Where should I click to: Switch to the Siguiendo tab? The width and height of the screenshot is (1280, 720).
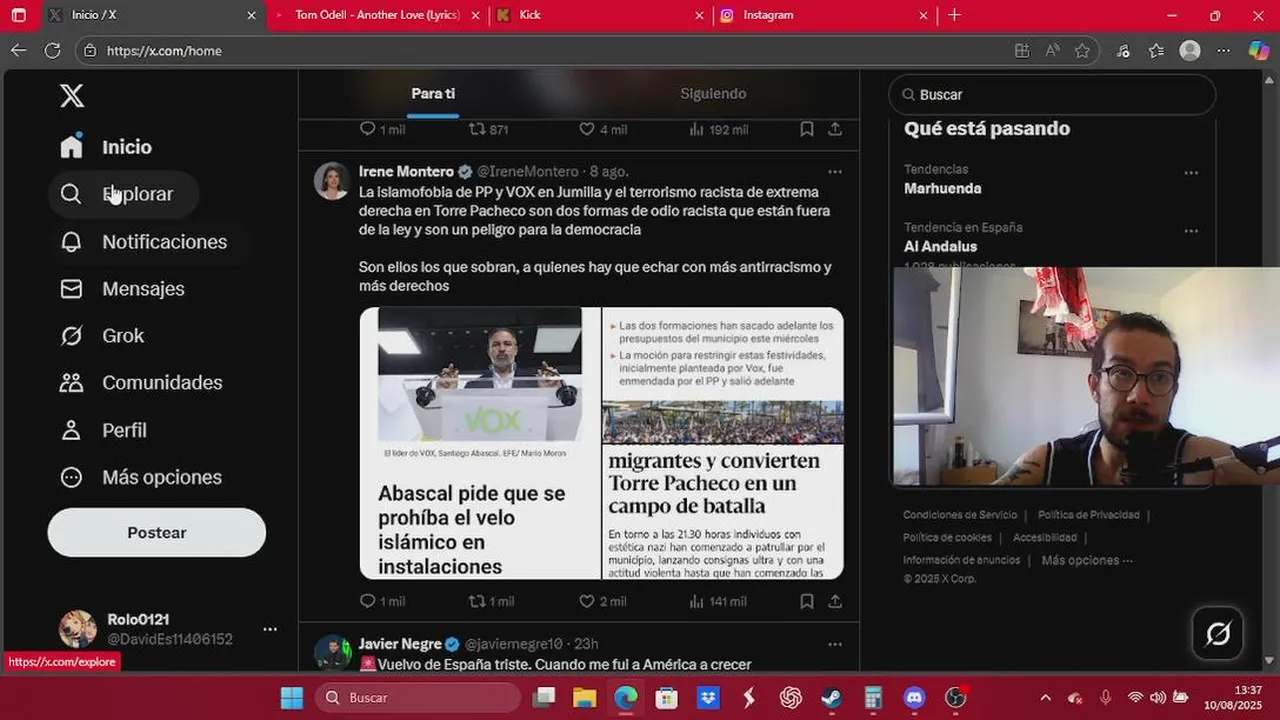[x=713, y=94]
